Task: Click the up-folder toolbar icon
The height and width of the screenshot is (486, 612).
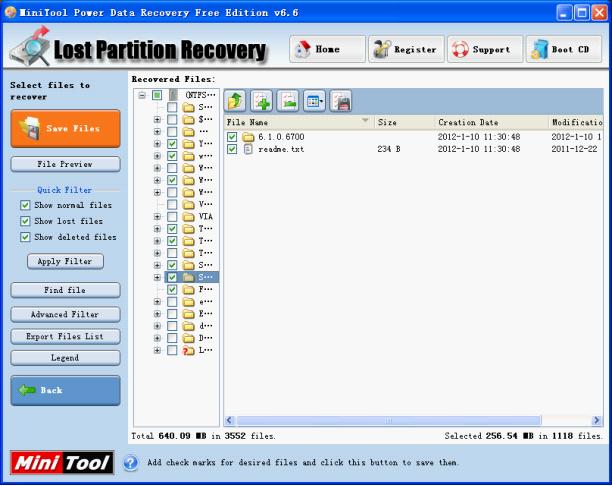Action: [235, 101]
